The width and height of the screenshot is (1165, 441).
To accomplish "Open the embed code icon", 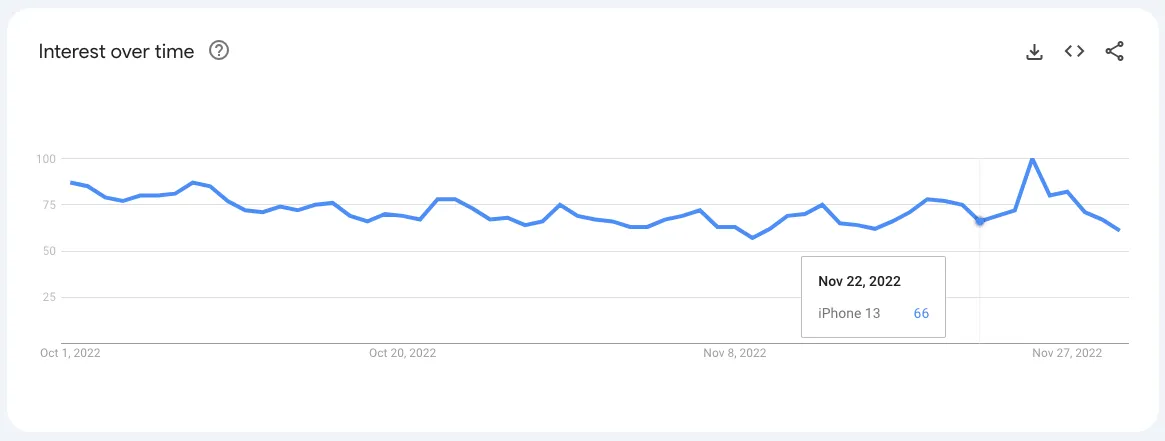I will pos(1074,51).
